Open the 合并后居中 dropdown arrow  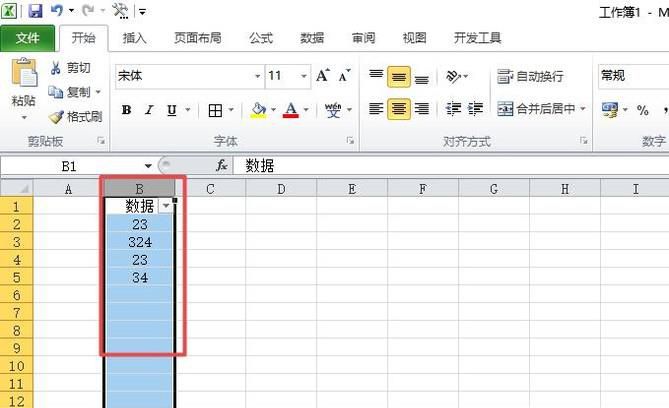(x=583, y=109)
